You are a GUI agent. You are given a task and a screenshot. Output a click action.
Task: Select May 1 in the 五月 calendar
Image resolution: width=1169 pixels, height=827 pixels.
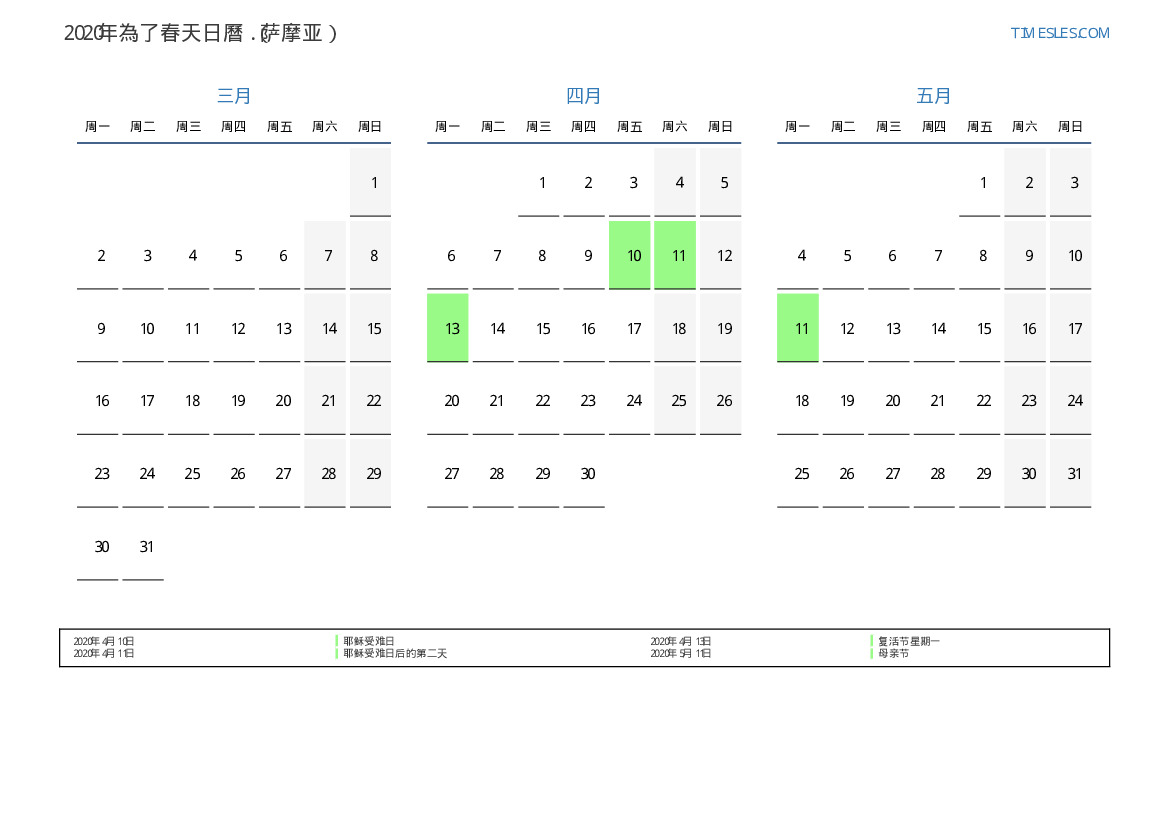tap(980, 183)
